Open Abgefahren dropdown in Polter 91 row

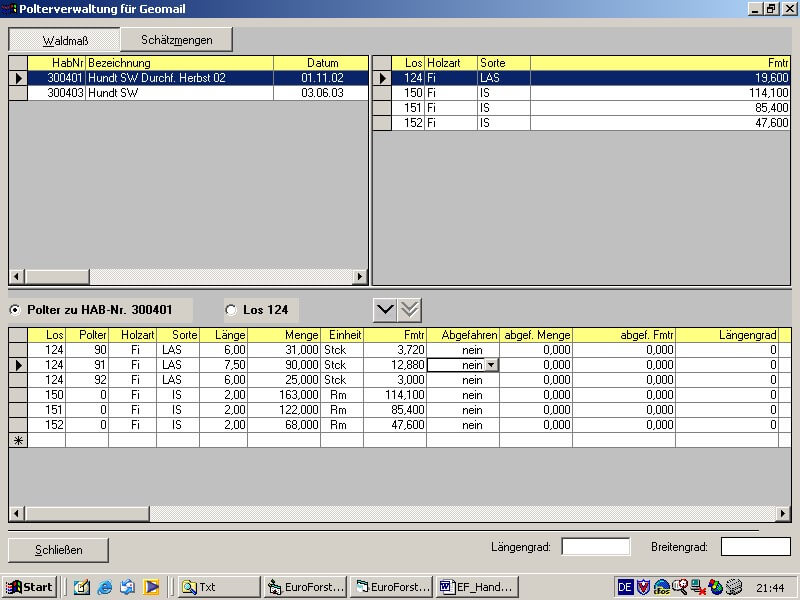click(x=491, y=365)
